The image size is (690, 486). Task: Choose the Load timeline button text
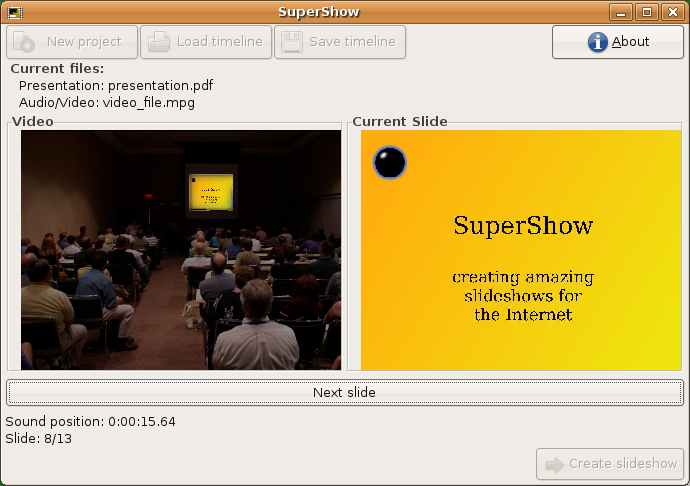[x=219, y=42]
